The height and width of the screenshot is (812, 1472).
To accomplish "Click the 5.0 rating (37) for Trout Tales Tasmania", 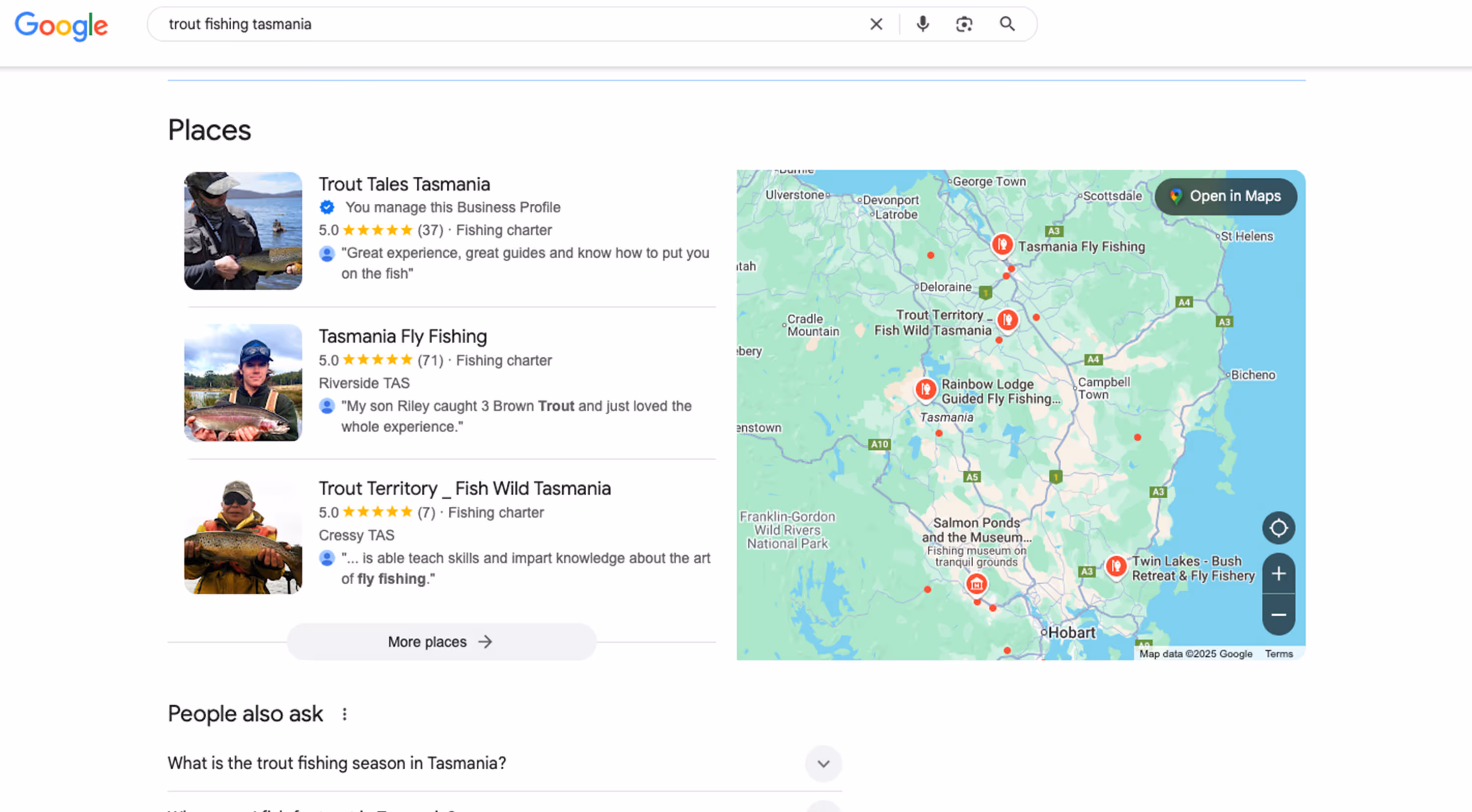I will click(x=381, y=230).
